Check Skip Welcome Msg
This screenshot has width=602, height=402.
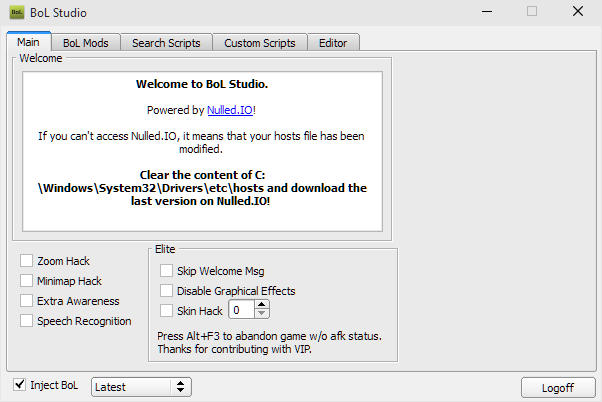(166, 270)
